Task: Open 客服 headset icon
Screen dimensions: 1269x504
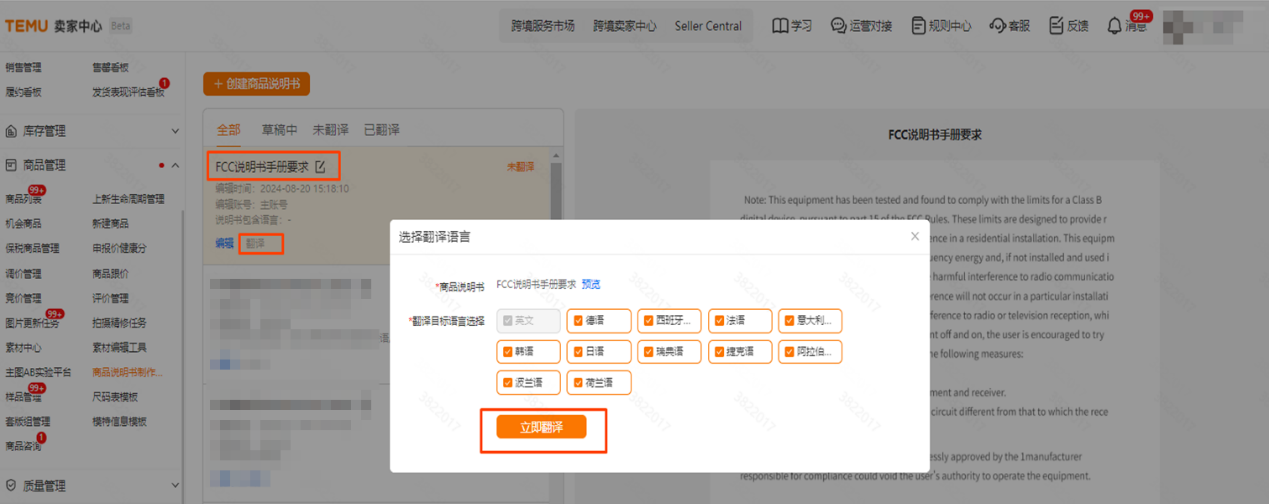Action: [997, 26]
